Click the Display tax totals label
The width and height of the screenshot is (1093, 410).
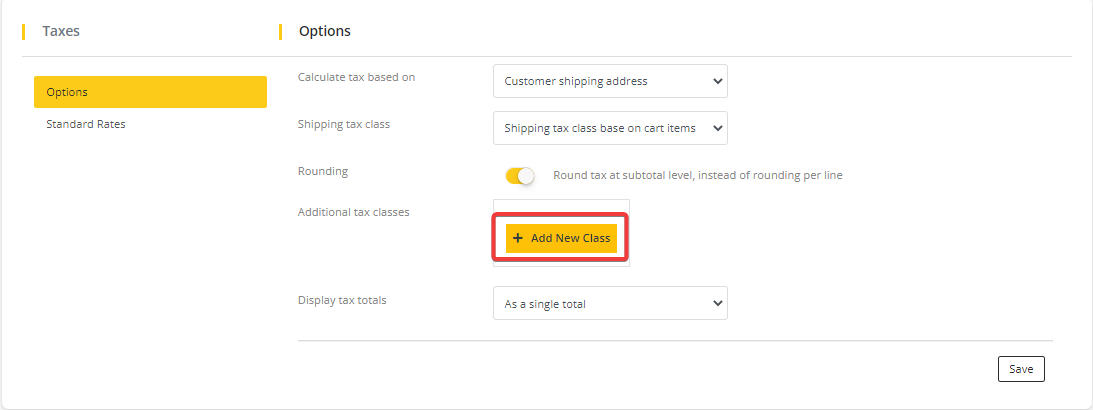click(342, 300)
